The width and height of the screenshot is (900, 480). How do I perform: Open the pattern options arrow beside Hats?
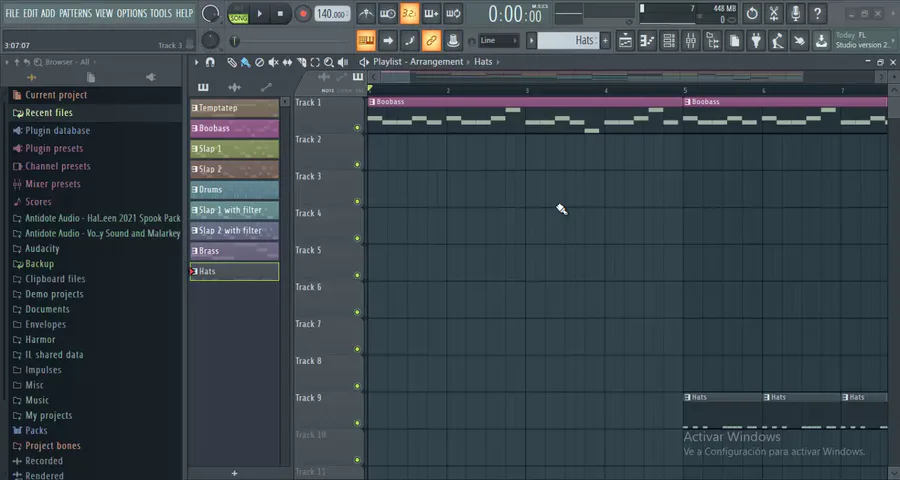pyautogui.click(x=532, y=41)
